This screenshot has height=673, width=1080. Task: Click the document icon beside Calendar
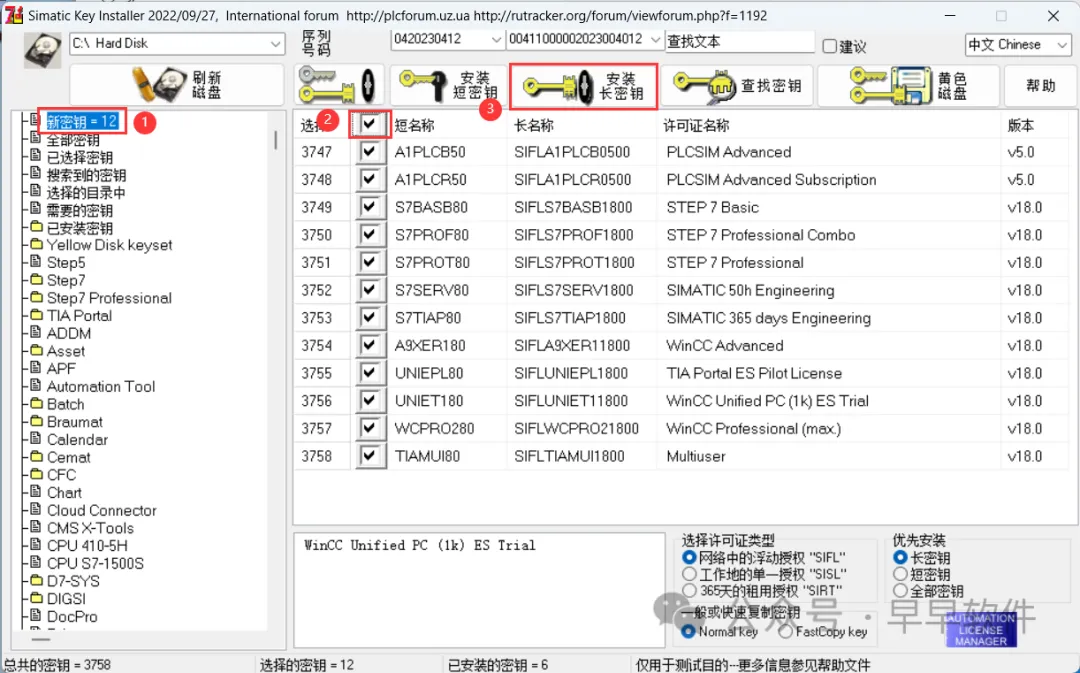click(x=36, y=439)
